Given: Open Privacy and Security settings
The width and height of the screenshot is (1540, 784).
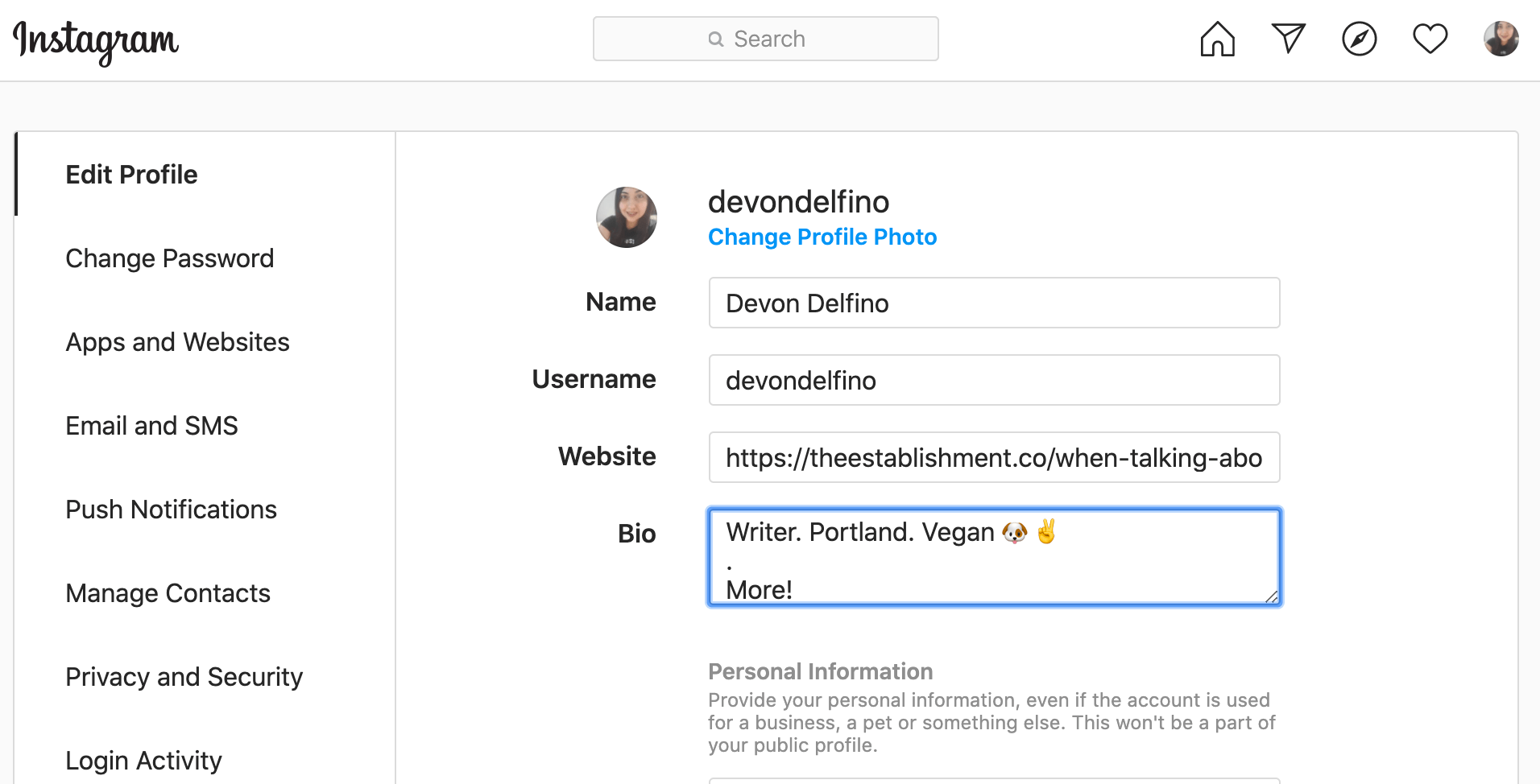Looking at the screenshot, I should pyautogui.click(x=184, y=677).
